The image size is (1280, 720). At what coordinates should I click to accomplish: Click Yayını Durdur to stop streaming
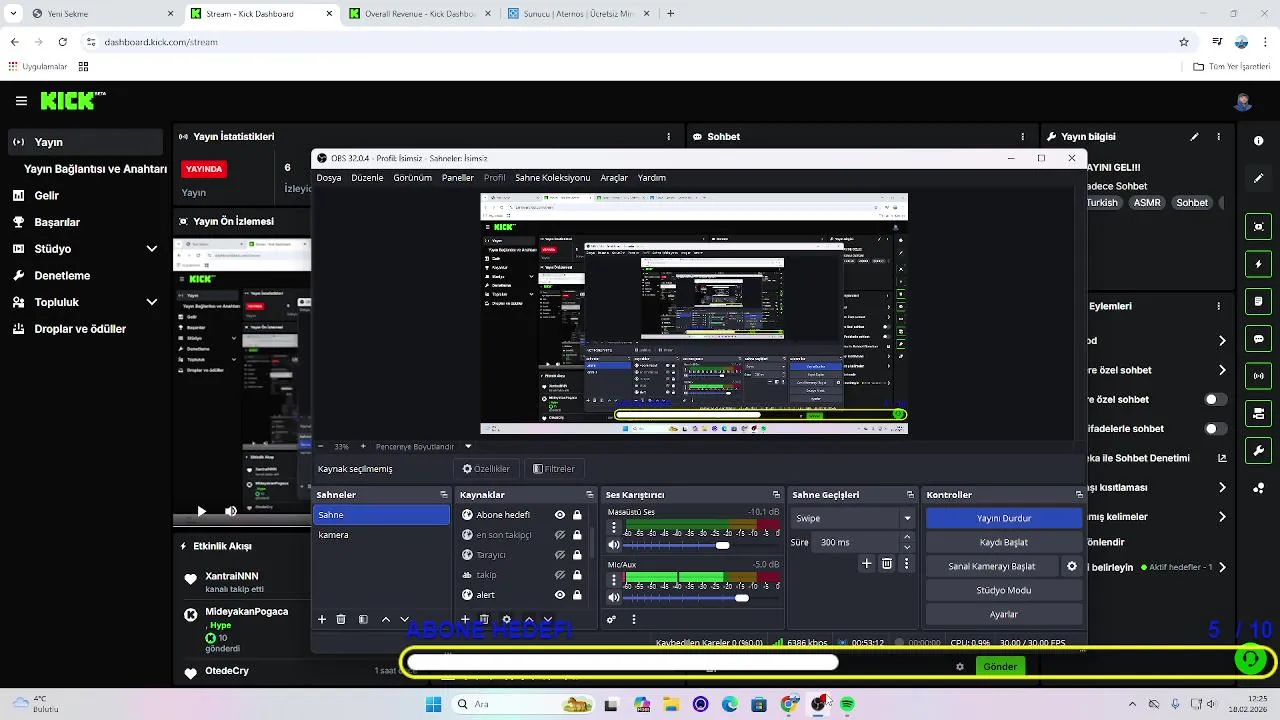tap(1004, 518)
